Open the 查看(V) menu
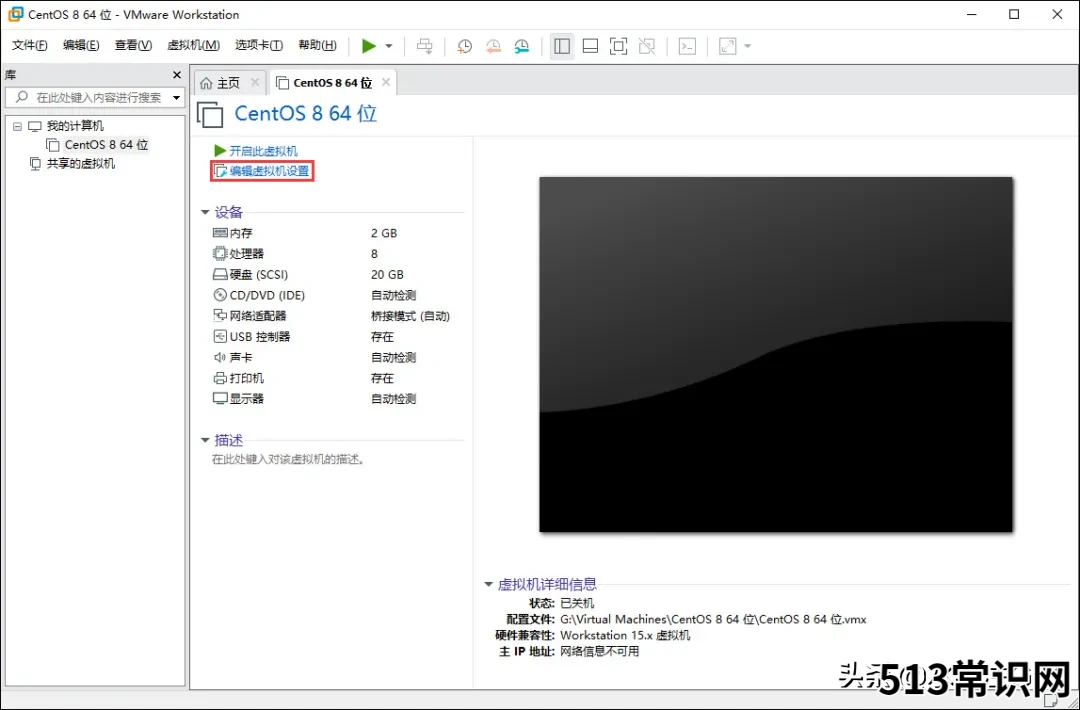The width and height of the screenshot is (1080, 710). [x=133, y=45]
